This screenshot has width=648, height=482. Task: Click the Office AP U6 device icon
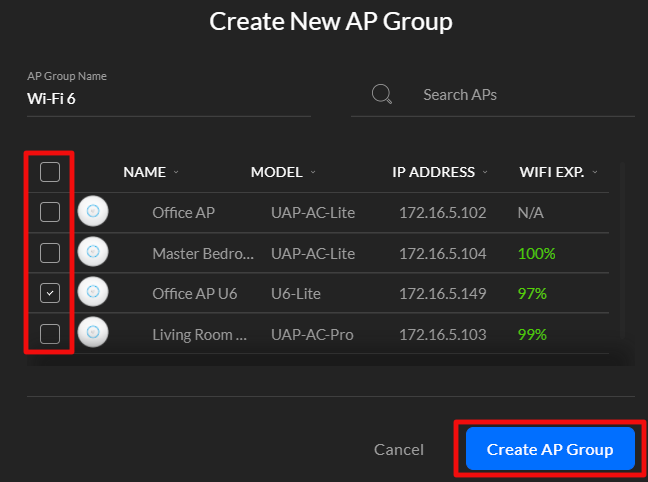(x=93, y=293)
